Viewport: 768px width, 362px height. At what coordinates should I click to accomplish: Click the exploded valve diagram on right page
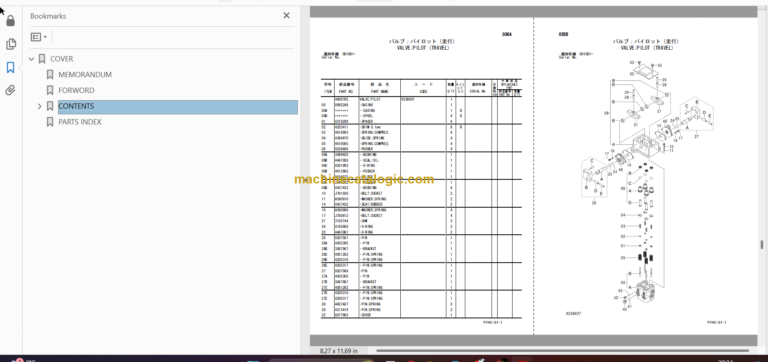pos(647,186)
